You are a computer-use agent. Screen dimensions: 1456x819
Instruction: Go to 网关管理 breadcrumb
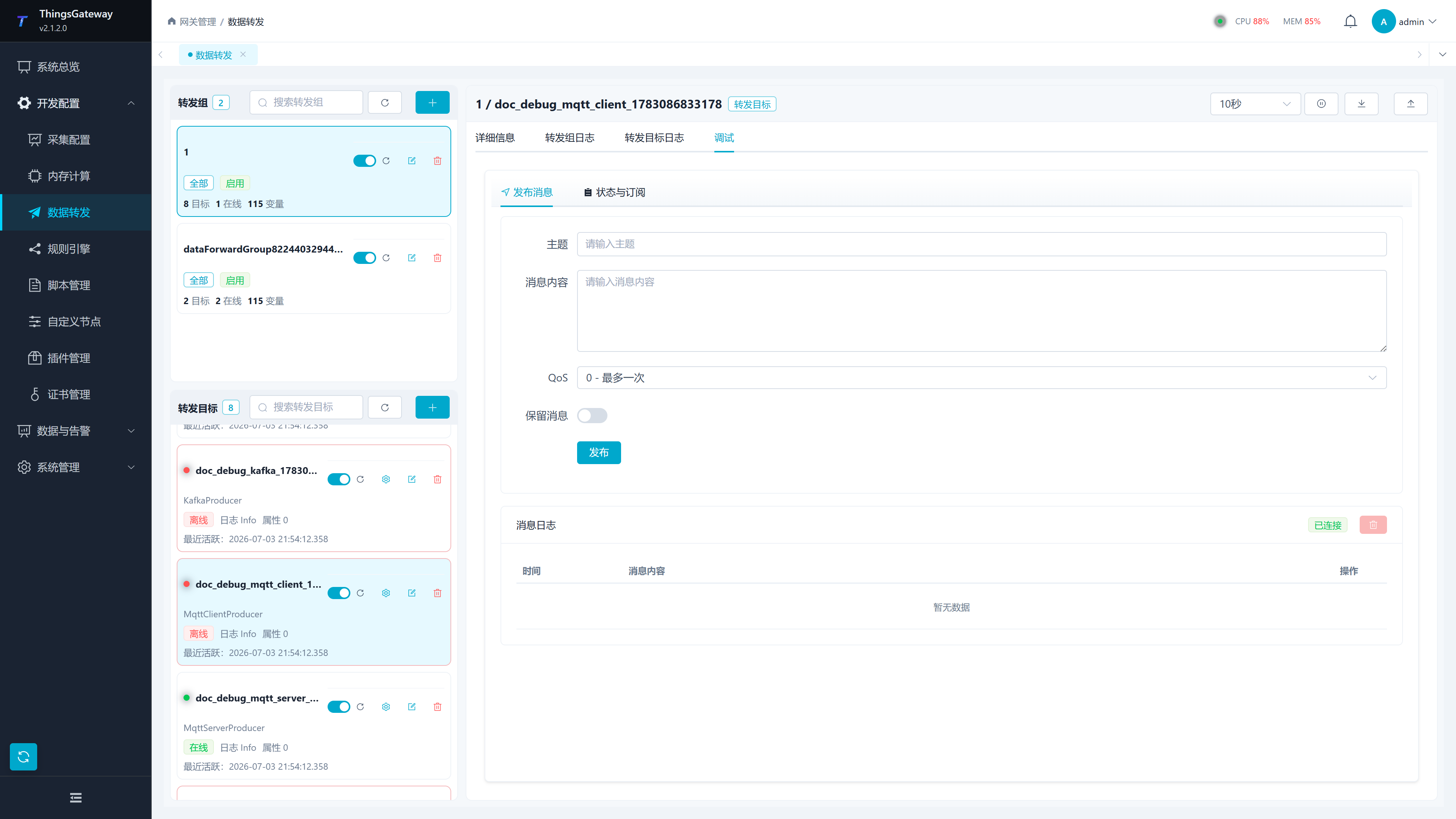click(197, 22)
